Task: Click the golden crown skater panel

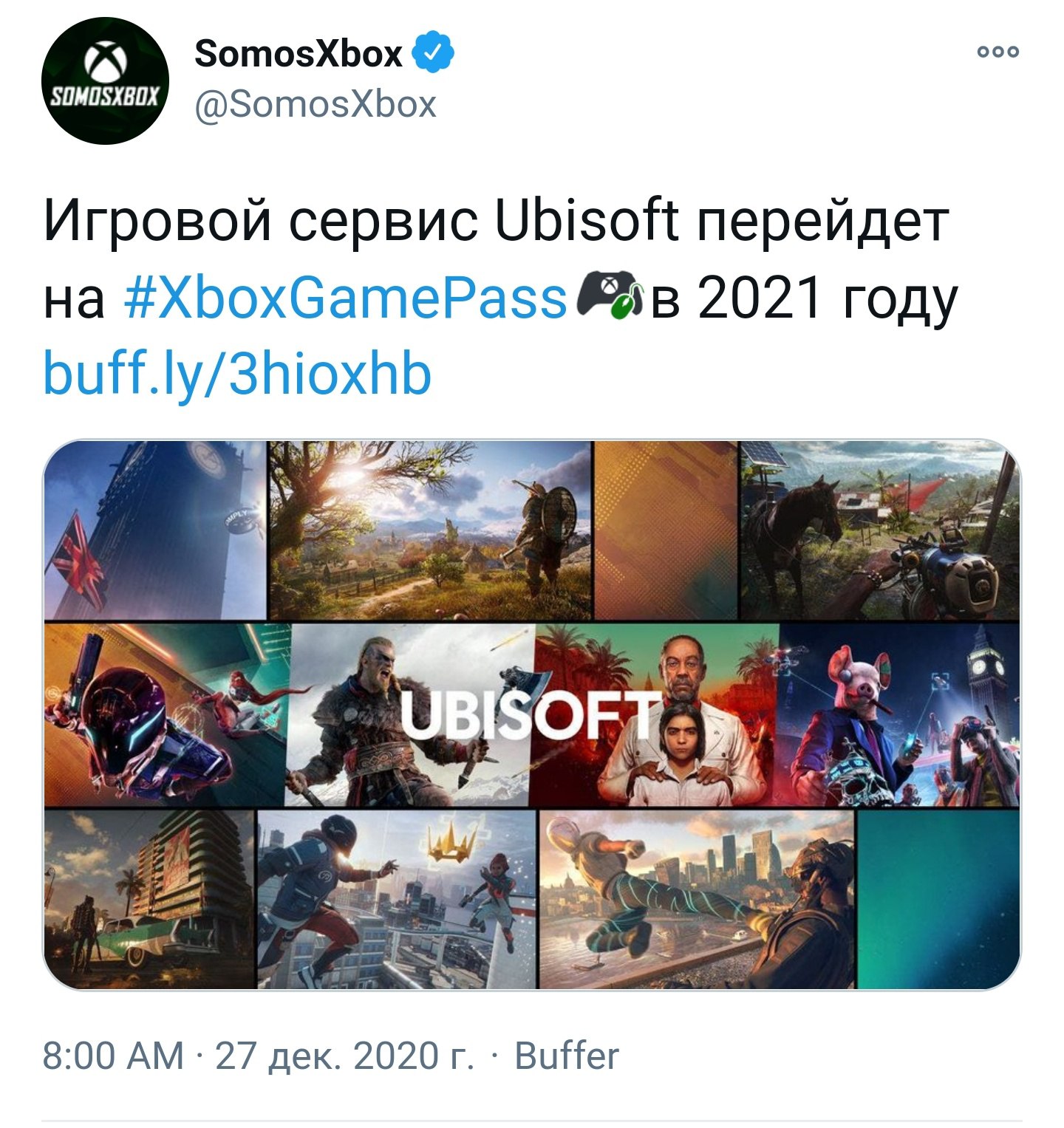Action: [398, 900]
